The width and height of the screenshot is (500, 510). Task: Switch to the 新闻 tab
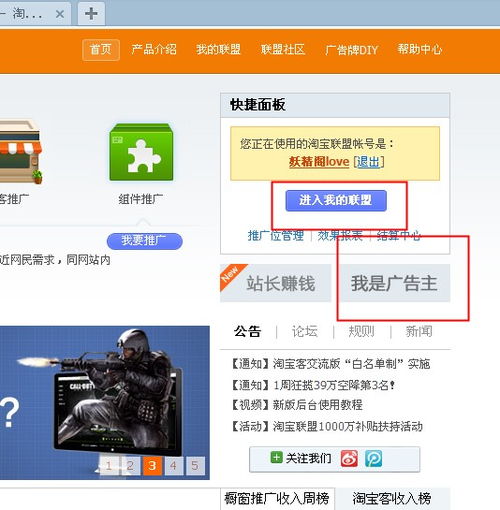tap(419, 331)
